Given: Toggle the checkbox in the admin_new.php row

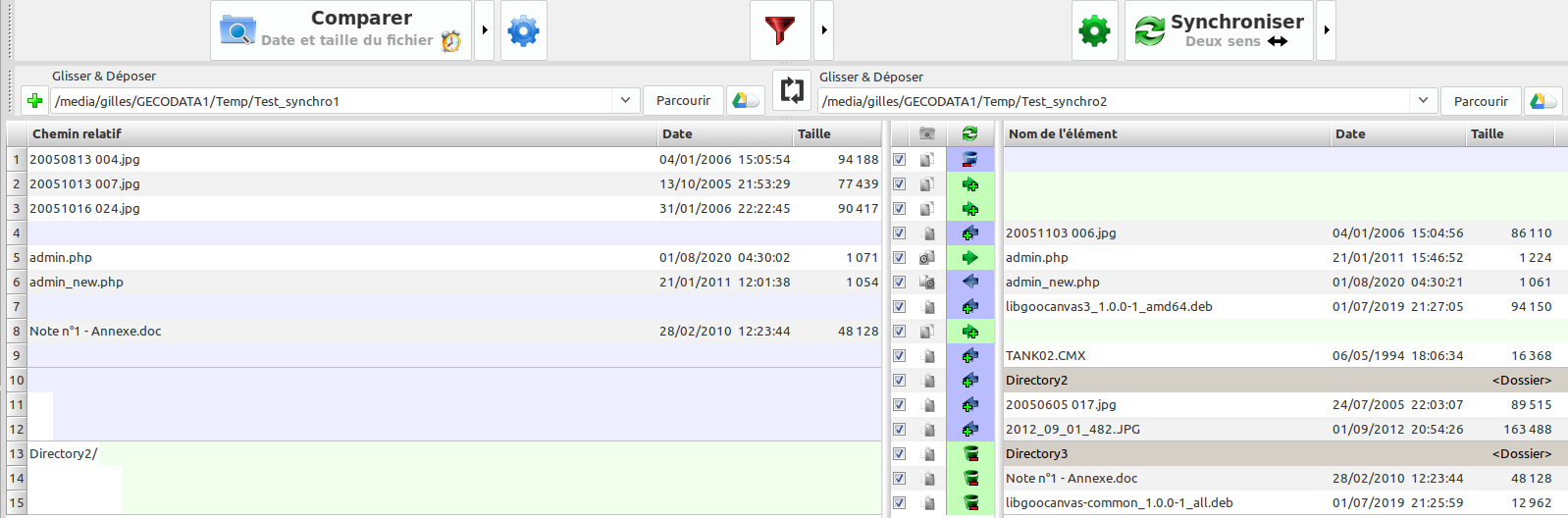Looking at the screenshot, I should pos(899,282).
